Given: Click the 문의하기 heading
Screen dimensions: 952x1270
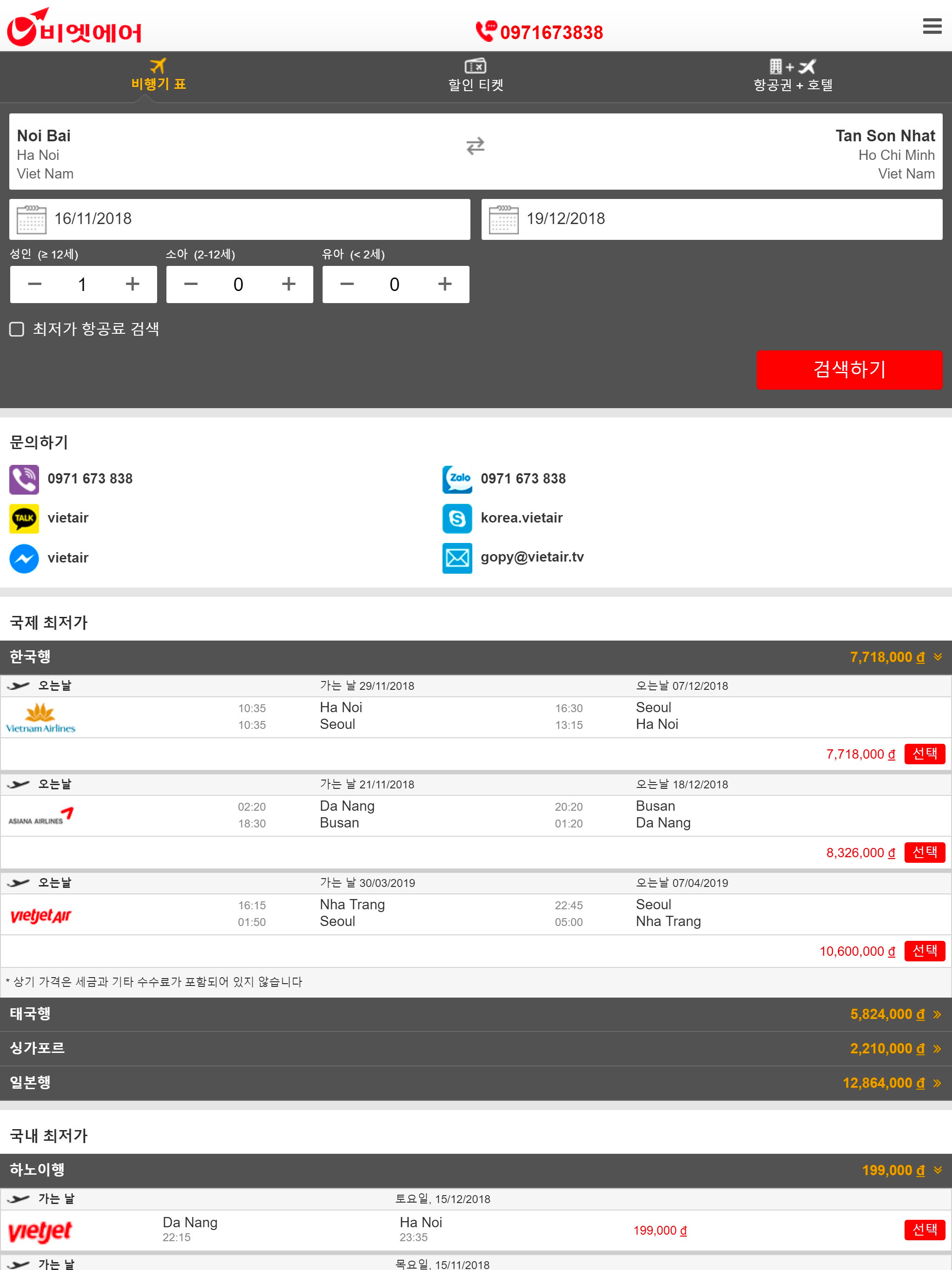Looking at the screenshot, I should 39,442.
